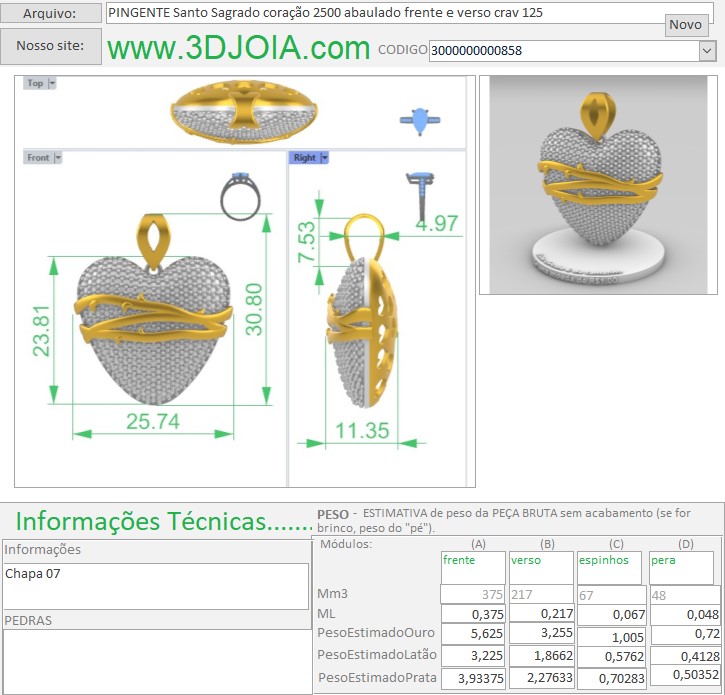Click the PesoEstimadoOuro value 5,625
This screenshot has width=725, height=695.
(473, 633)
